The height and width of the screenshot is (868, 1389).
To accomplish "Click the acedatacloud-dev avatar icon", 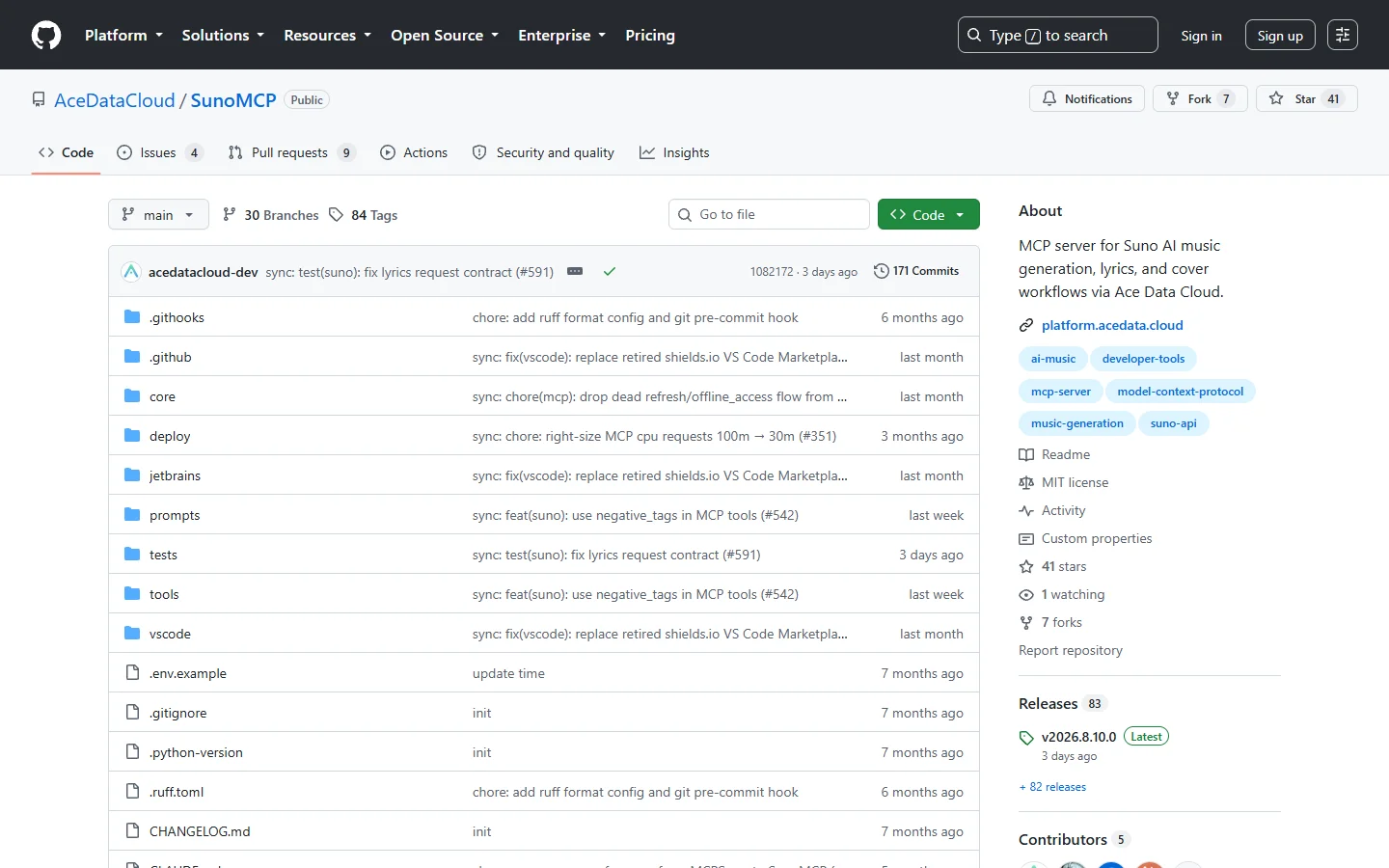I will click(x=131, y=272).
